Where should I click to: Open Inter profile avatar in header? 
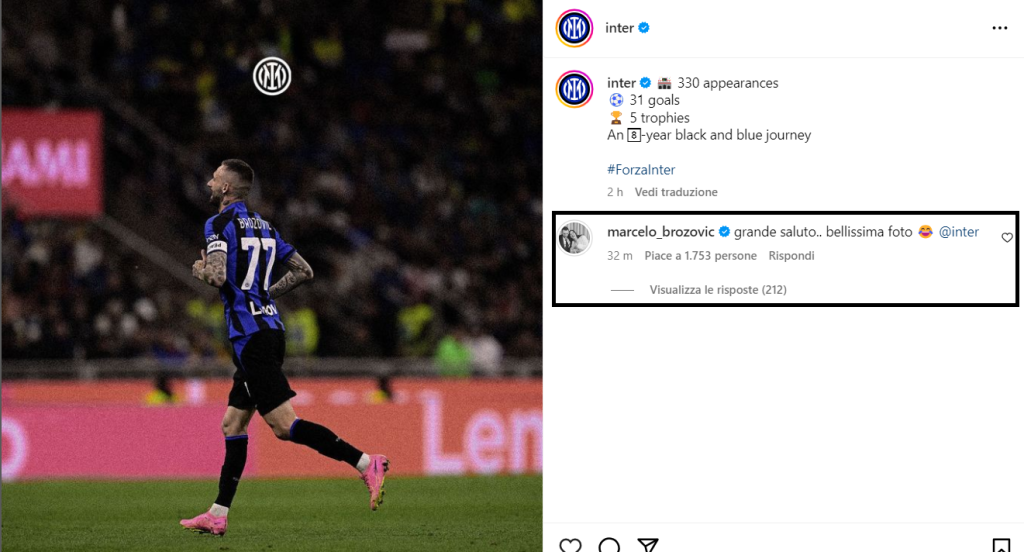(x=574, y=28)
